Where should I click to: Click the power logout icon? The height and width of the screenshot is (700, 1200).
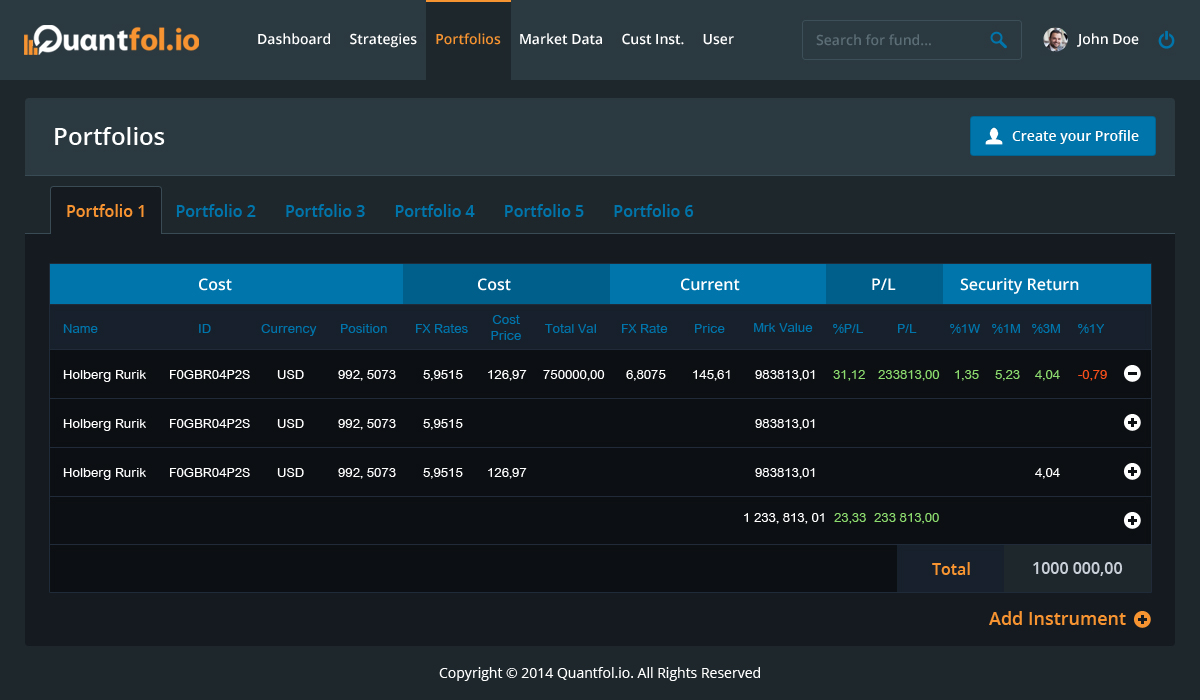[1166, 40]
